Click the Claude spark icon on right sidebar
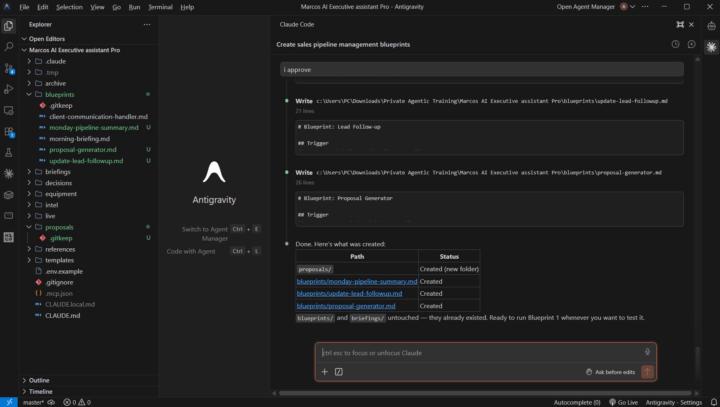This screenshot has width=720, height=407. pos(711,47)
